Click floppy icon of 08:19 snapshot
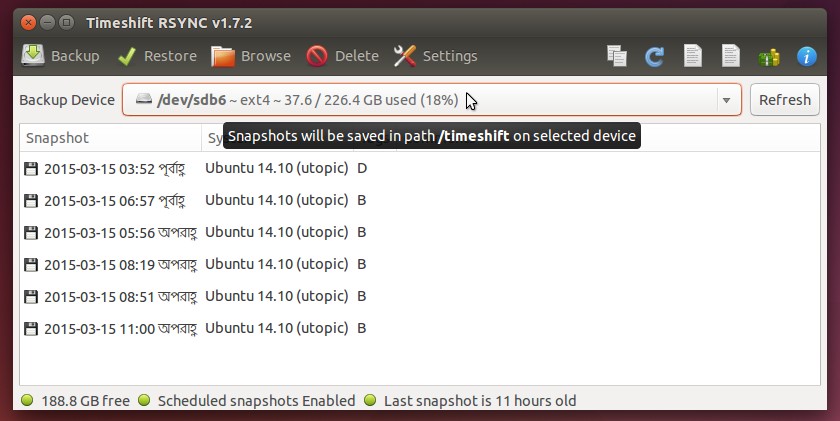 click(31, 265)
